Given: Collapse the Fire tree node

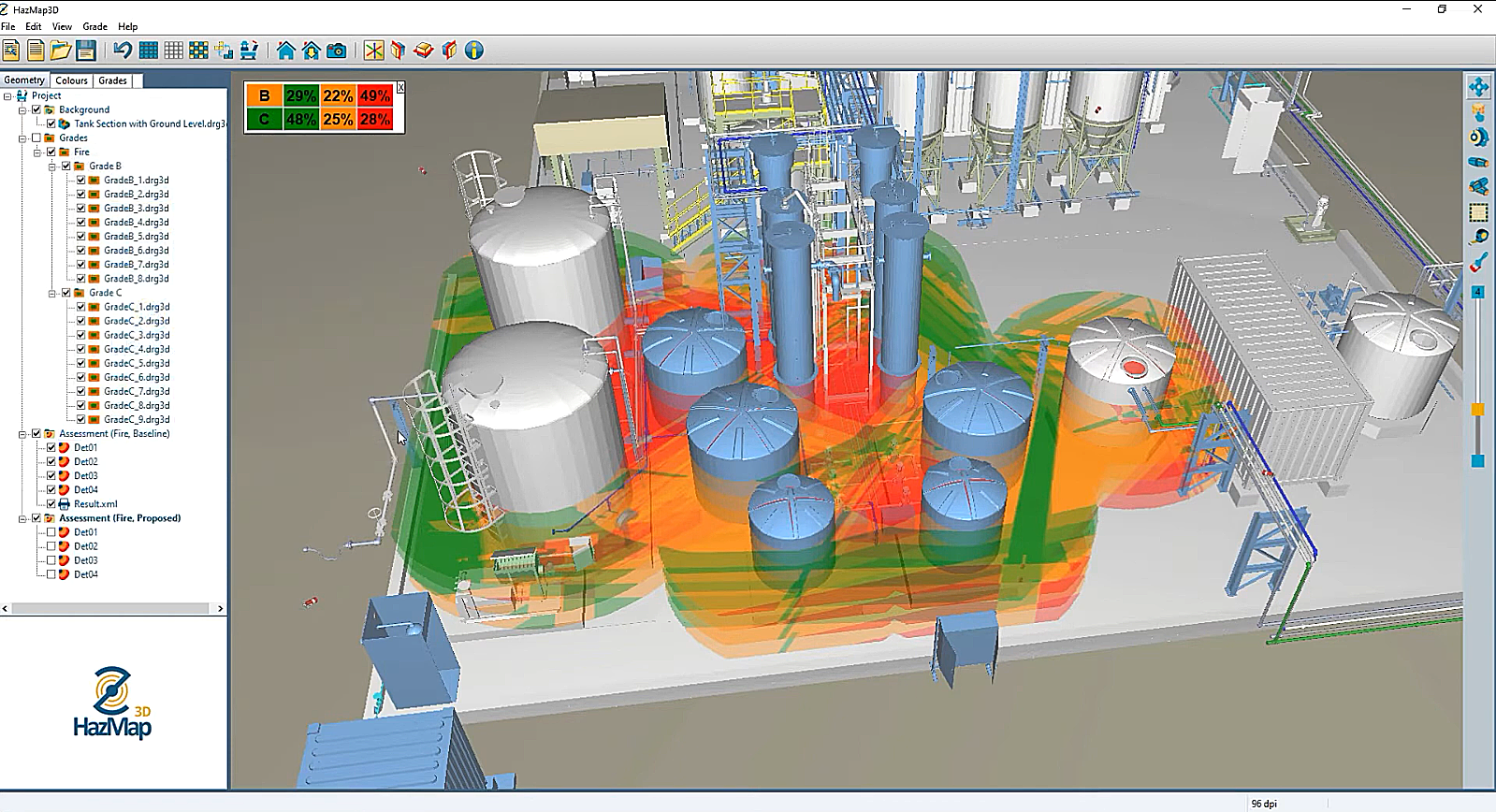Looking at the screenshot, I should (37, 152).
